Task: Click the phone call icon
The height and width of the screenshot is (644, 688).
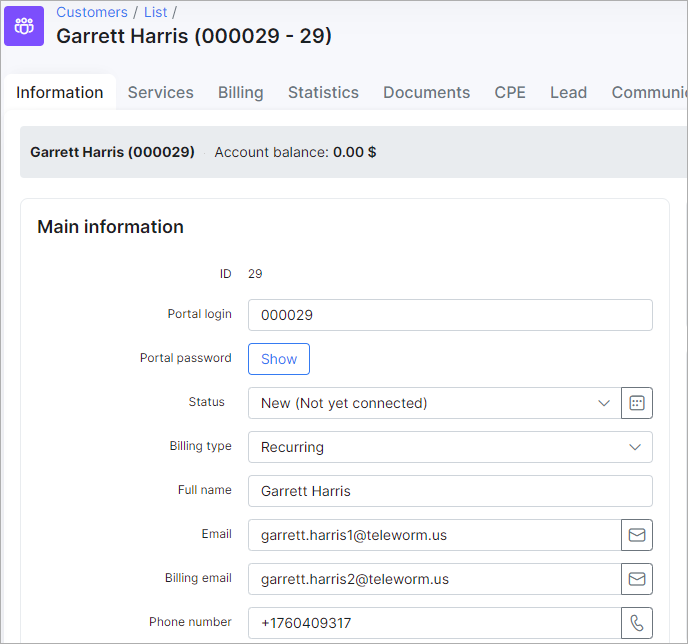Action: click(x=637, y=623)
